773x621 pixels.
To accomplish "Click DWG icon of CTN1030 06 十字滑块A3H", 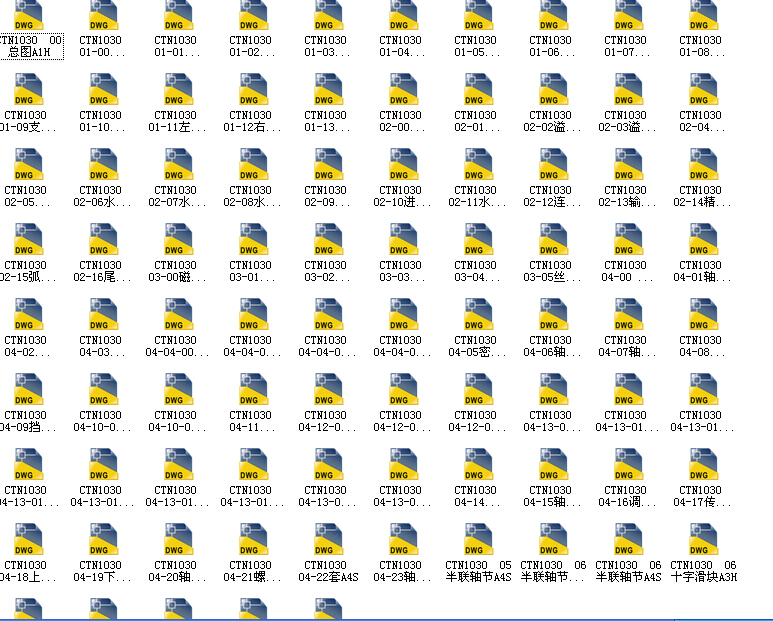I will (703, 539).
